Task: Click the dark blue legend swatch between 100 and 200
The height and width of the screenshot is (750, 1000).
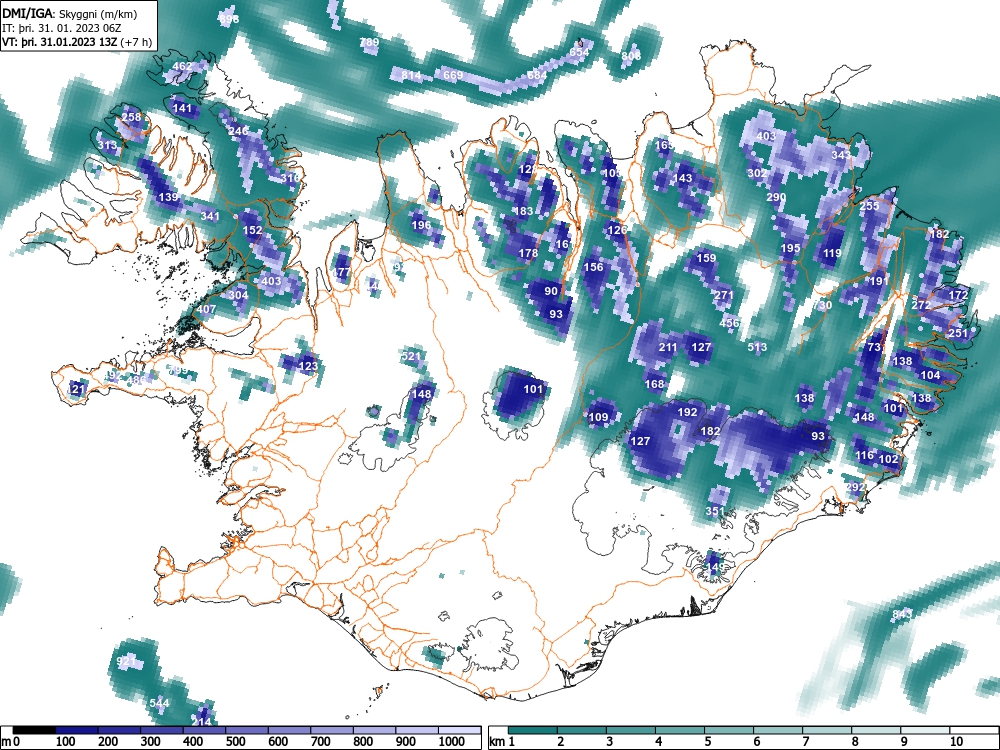Action: click(x=77, y=730)
